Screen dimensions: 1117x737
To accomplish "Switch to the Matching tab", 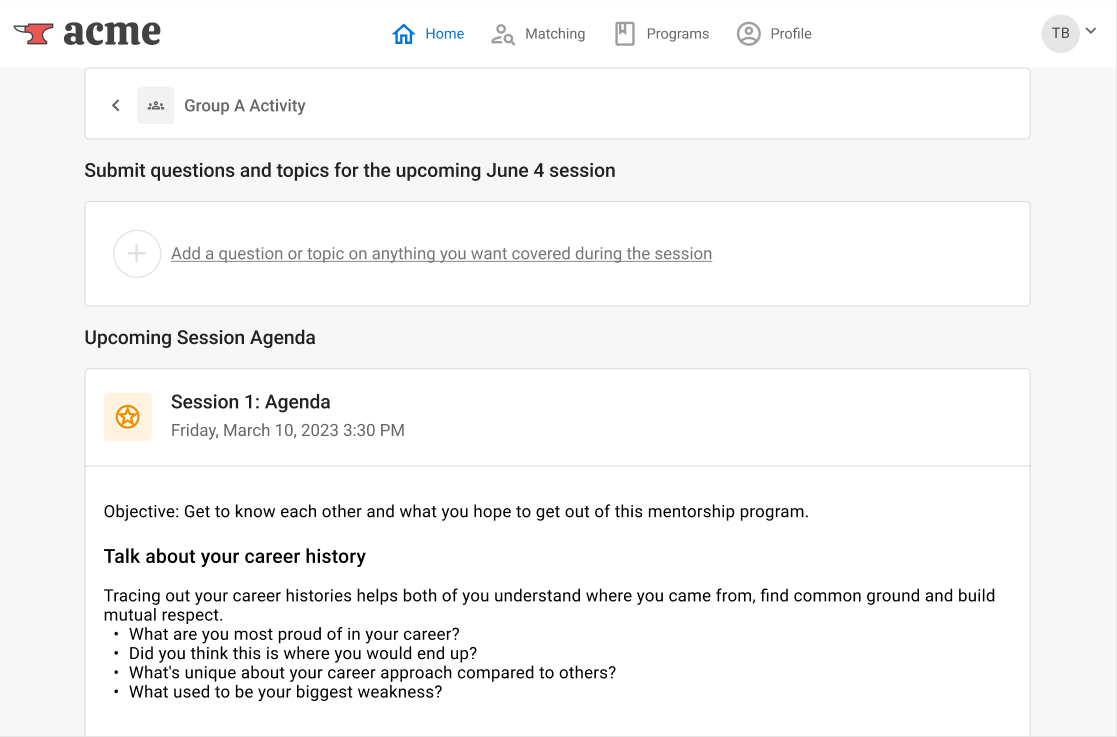I will coord(538,33).
